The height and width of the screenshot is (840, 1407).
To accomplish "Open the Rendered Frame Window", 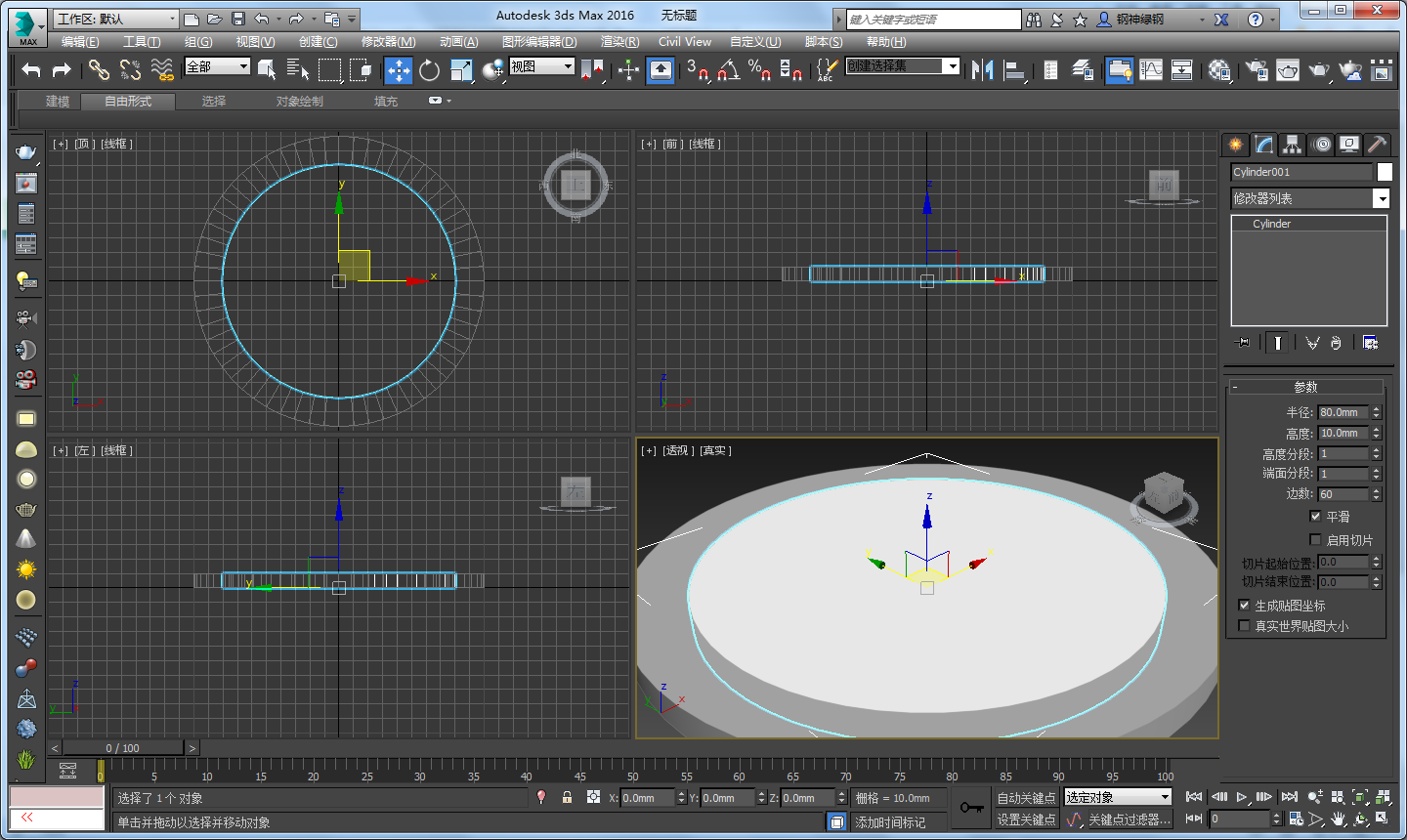I will pyautogui.click(x=1288, y=69).
